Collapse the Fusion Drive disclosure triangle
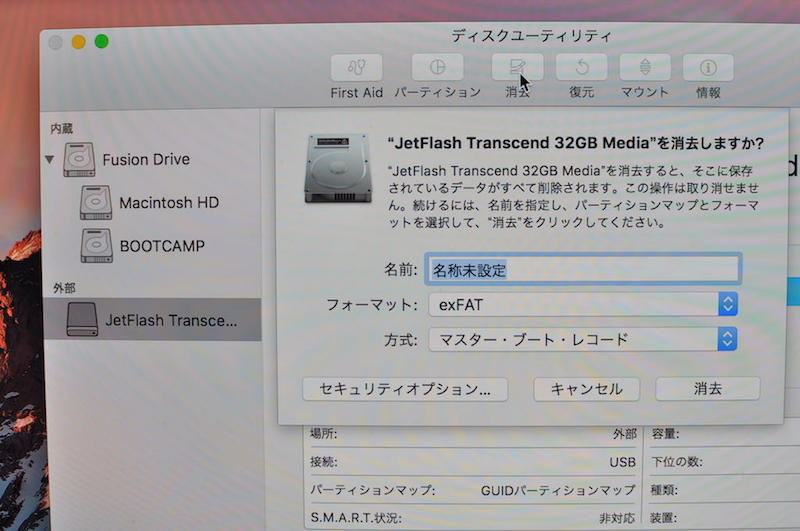This screenshot has height=531, width=800. click(x=49, y=160)
